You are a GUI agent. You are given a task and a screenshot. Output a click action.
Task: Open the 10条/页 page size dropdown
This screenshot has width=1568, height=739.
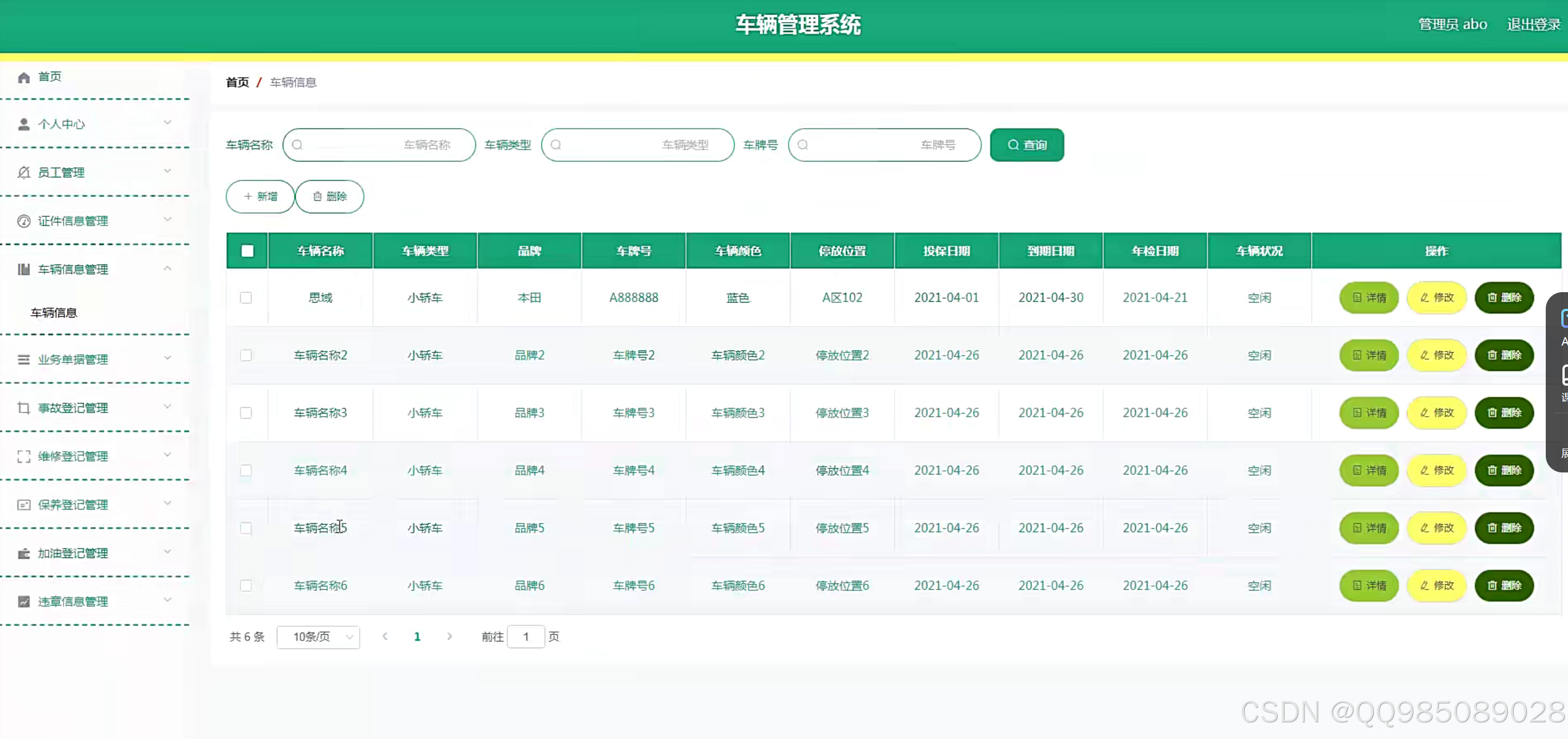coord(318,637)
